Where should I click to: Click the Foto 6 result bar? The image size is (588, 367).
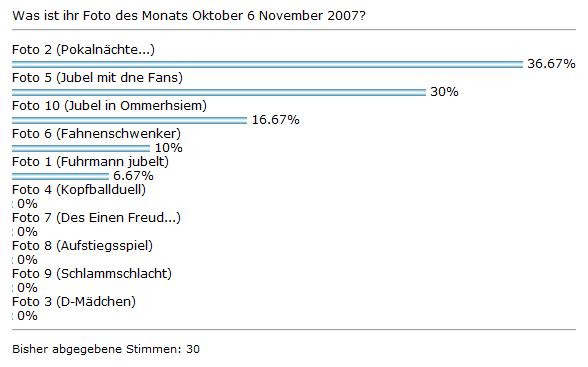(x=81, y=148)
